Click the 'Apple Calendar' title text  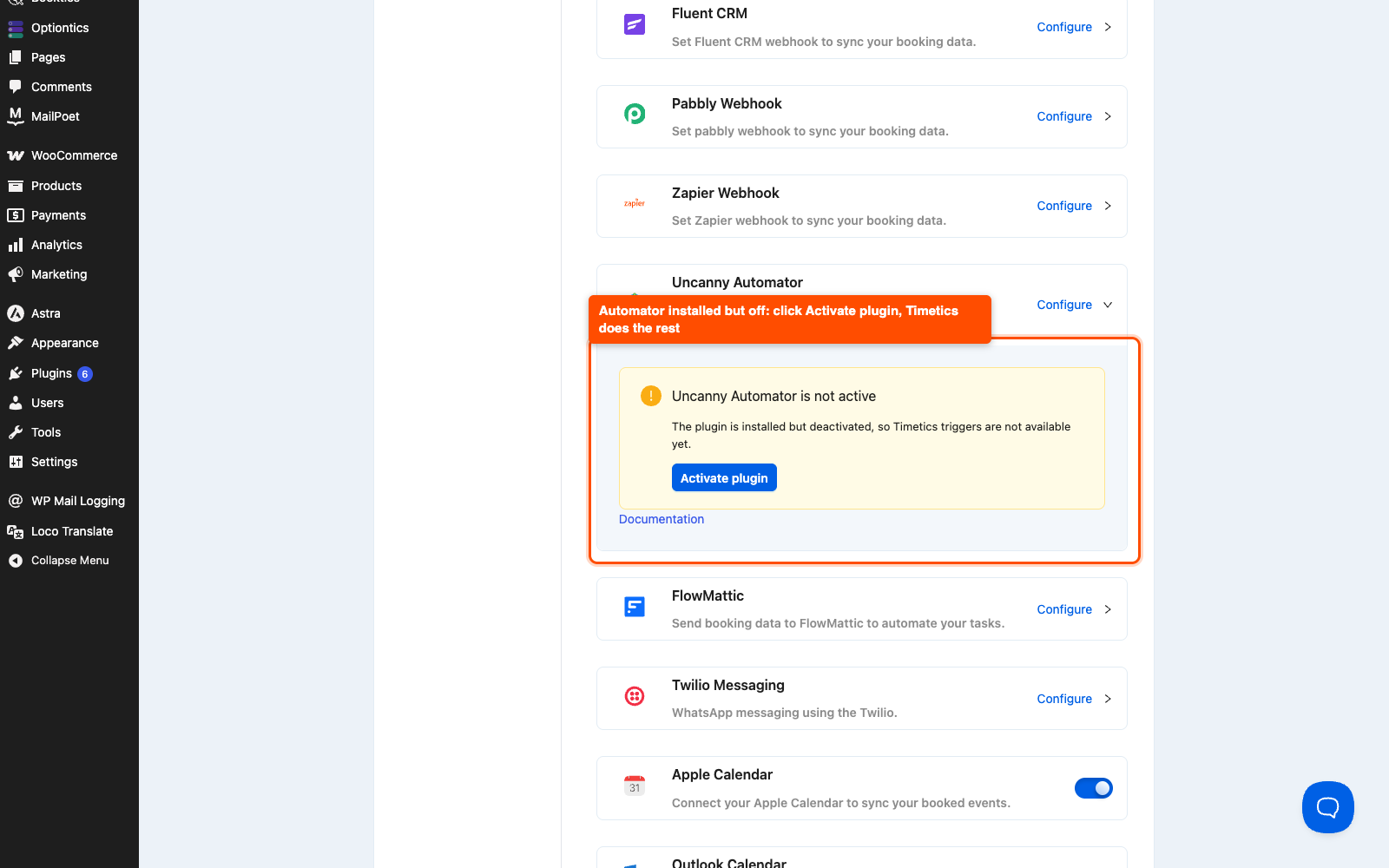[x=722, y=774]
